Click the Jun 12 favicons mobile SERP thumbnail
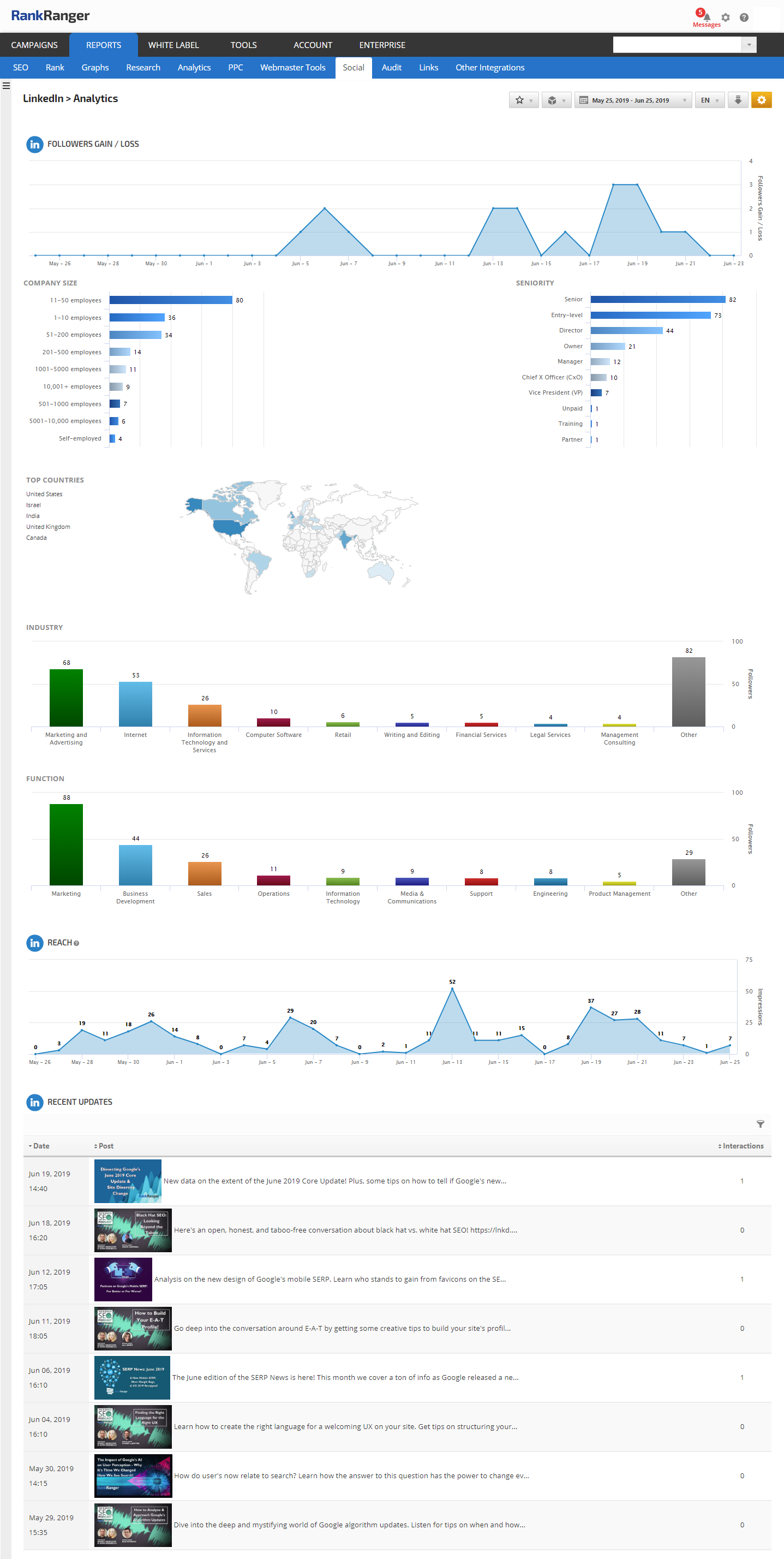The width and height of the screenshot is (784, 1559). click(123, 1279)
